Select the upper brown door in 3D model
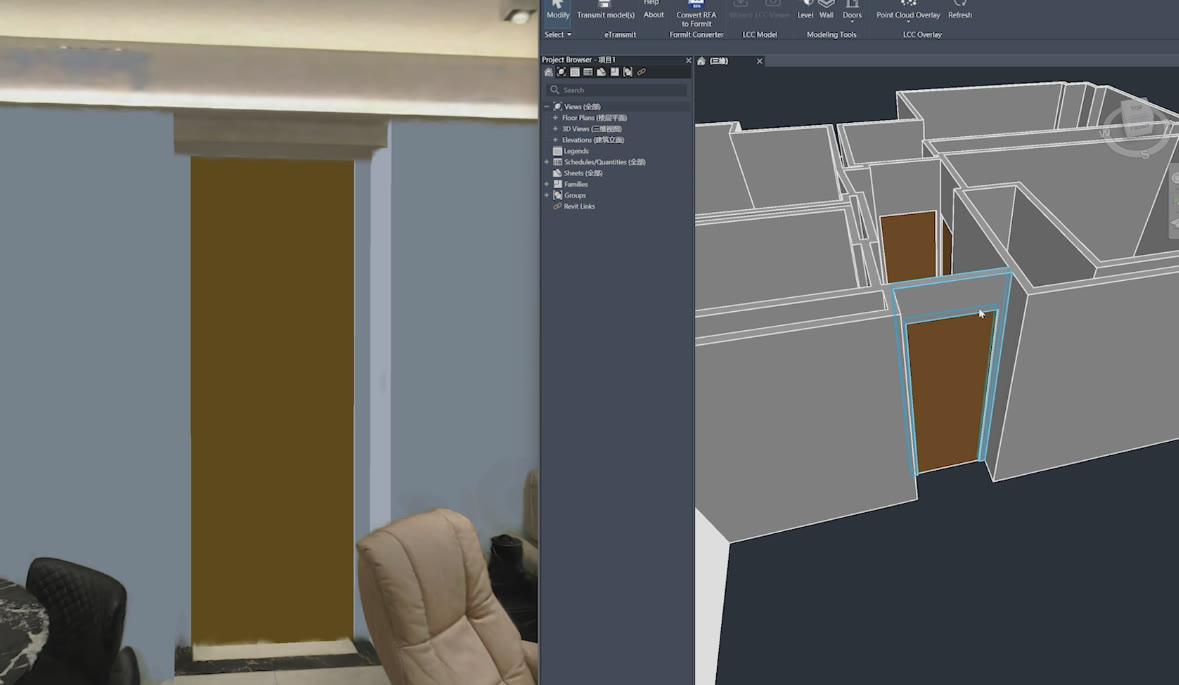Screen dimensions: 1179x685 911,248
